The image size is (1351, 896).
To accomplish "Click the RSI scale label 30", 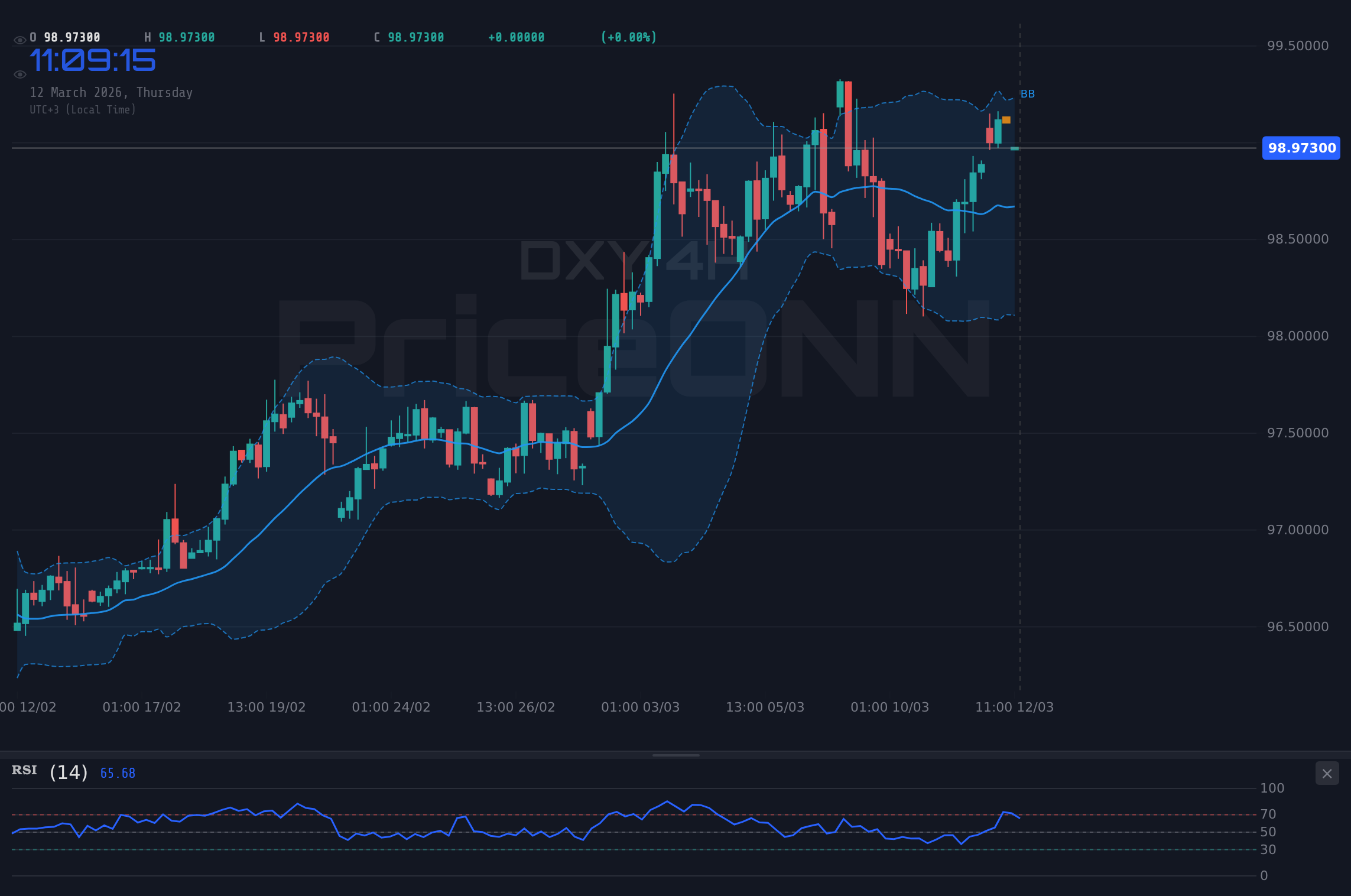I will (1268, 850).
